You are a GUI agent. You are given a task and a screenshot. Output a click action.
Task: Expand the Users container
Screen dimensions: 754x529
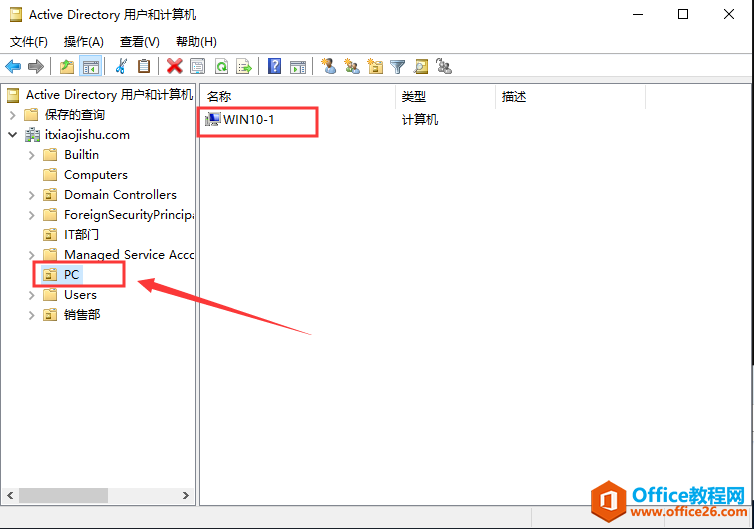point(32,295)
